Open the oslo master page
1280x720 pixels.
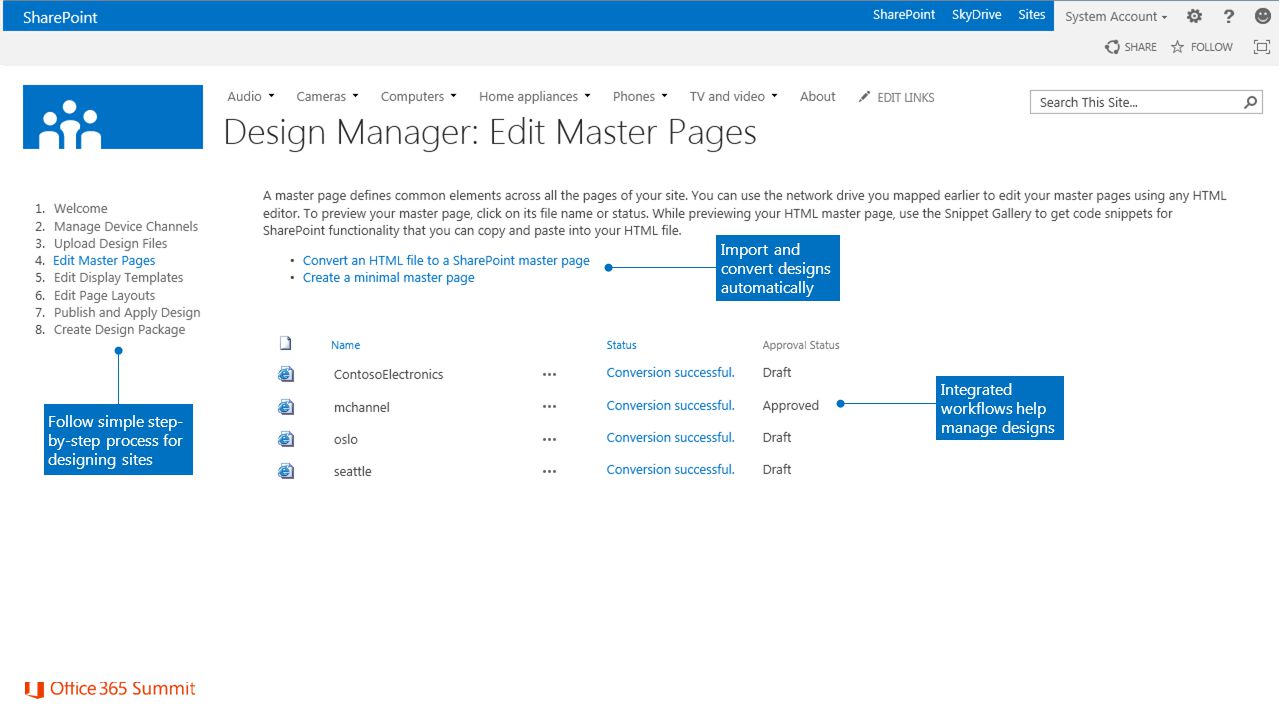[345, 439]
